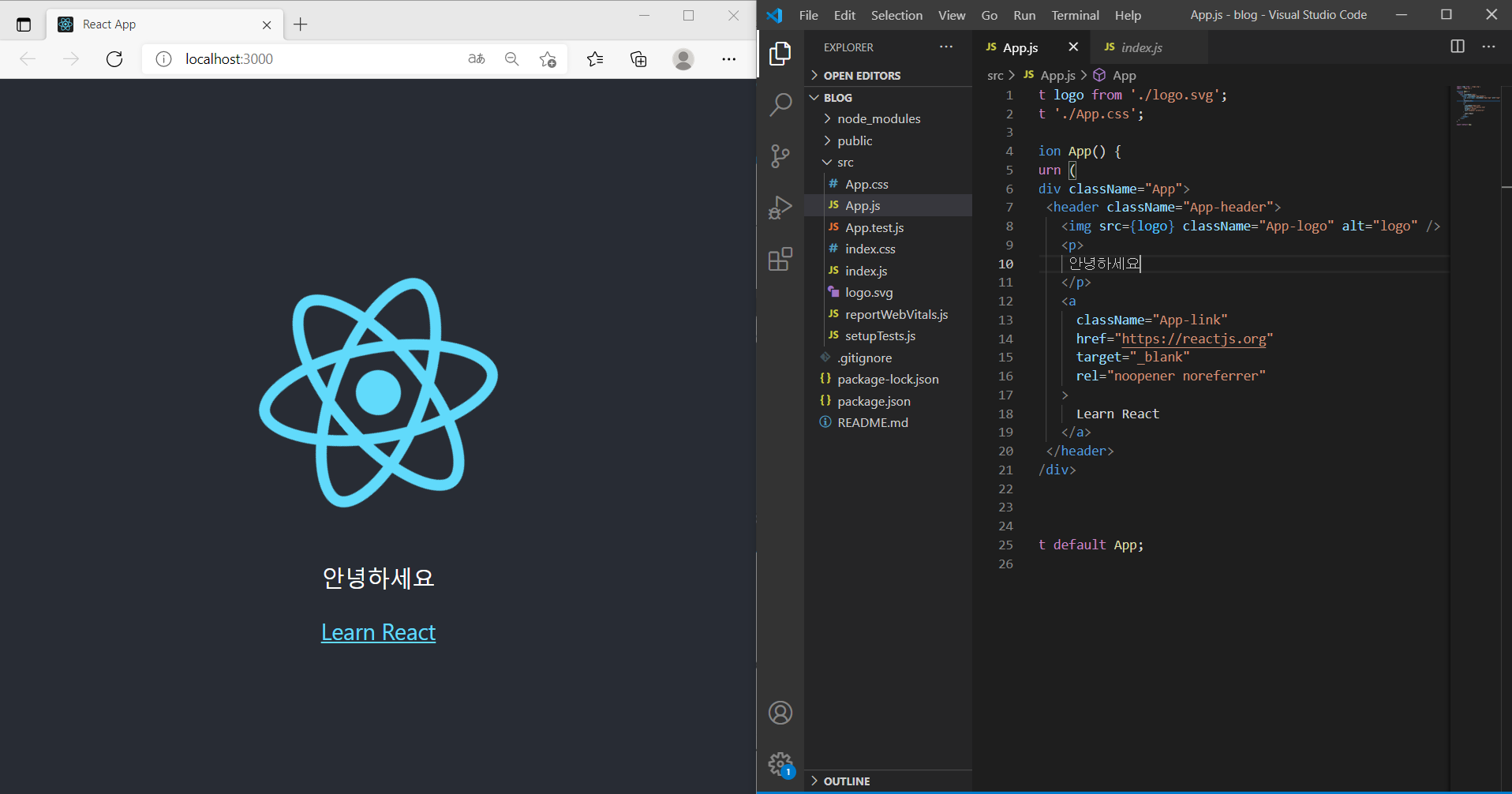The height and width of the screenshot is (794, 1512).
Task: Open the Manage gear settings menu
Action: tap(780, 763)
